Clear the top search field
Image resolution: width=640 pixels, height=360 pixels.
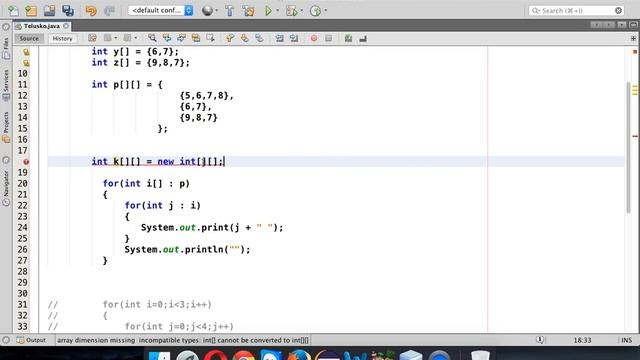(618, 11)
